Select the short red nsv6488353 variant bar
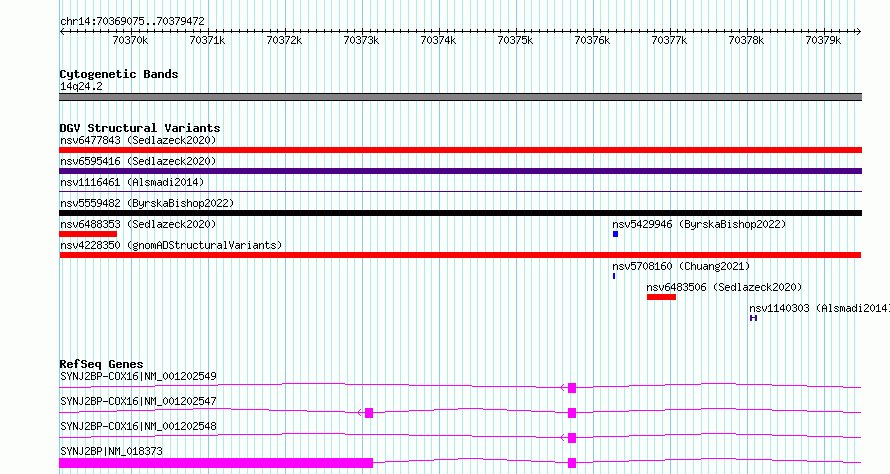Viewport: 890px width, 474px height. [x=88, y=234]
